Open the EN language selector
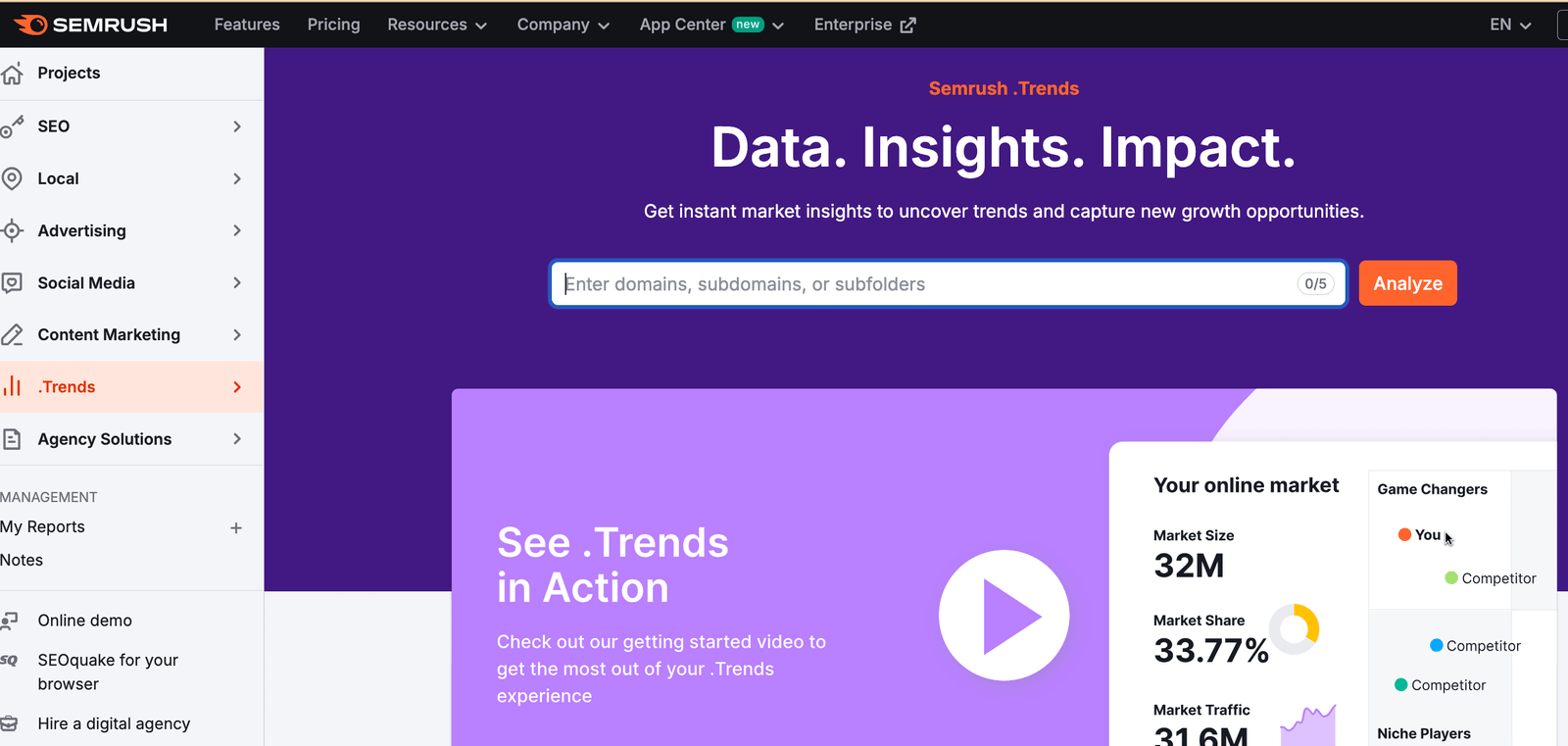1568x746 pixels. (1510, 25)
